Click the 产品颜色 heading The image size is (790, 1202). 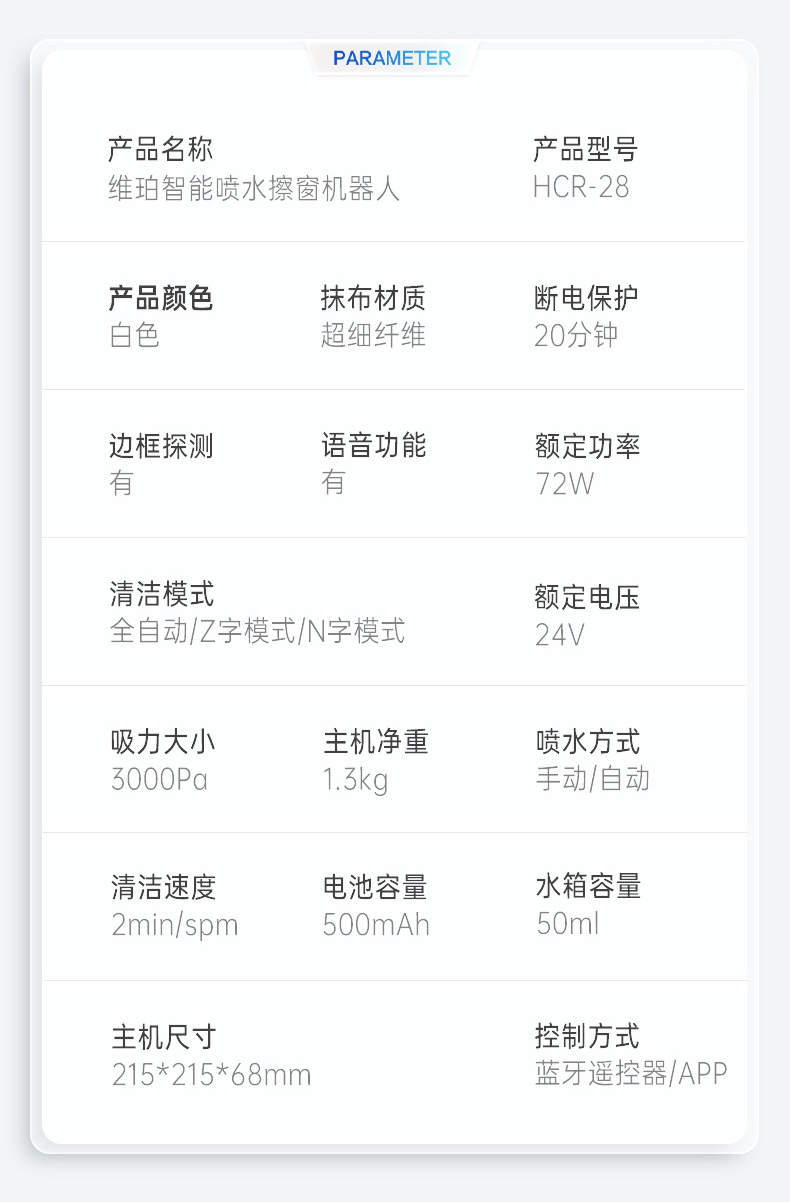point(160,298)
